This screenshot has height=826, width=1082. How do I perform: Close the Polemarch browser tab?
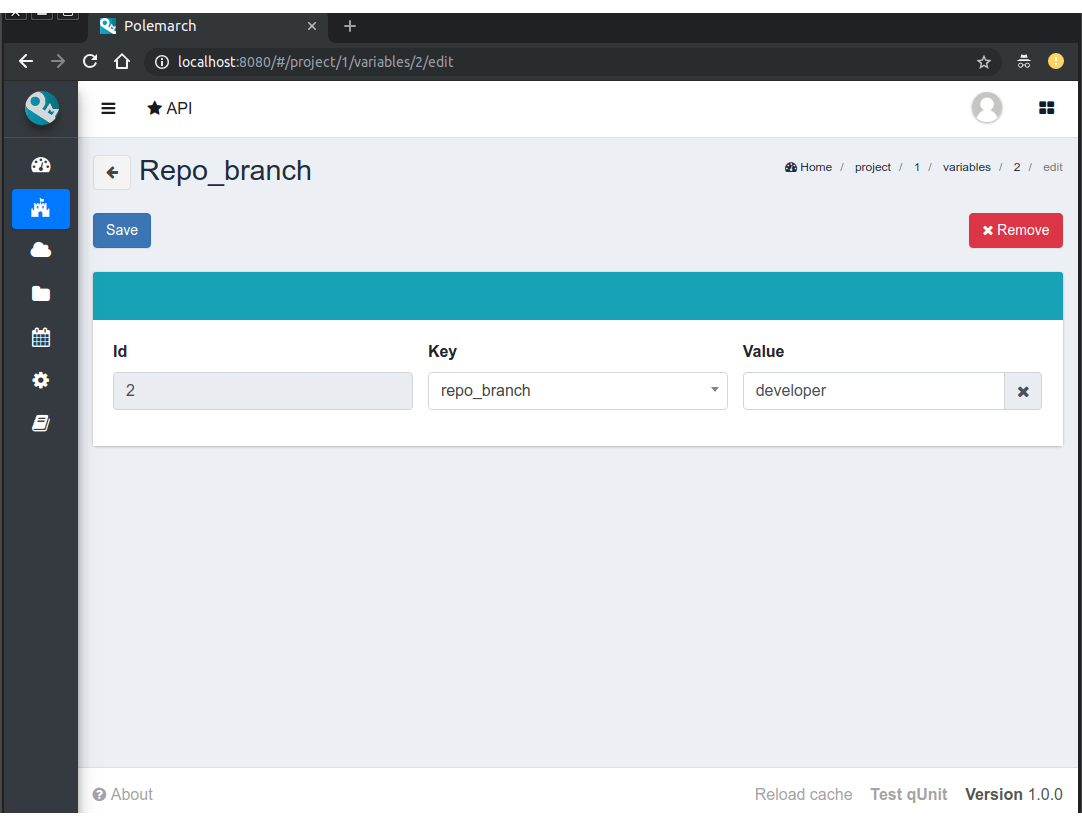tap(312, 26)
